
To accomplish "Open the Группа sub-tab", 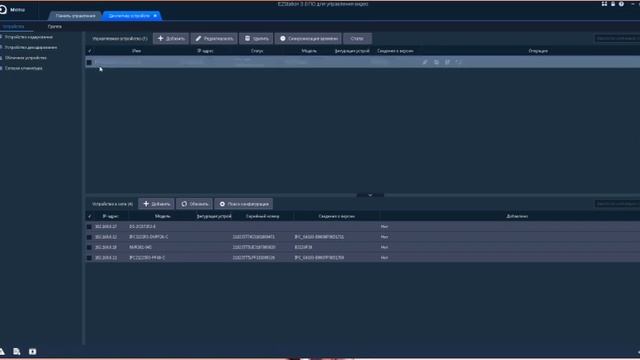I will click(54, 27).
